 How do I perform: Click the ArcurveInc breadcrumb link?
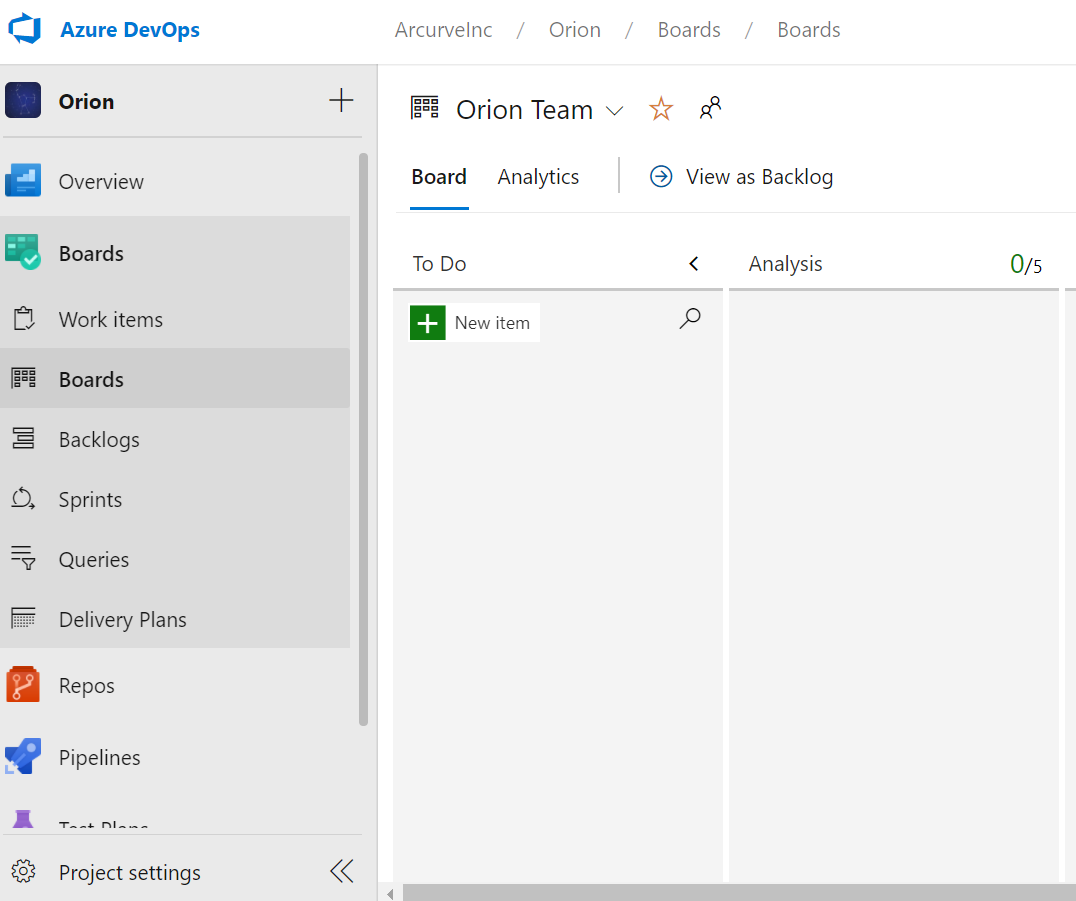tap(444, 30)
